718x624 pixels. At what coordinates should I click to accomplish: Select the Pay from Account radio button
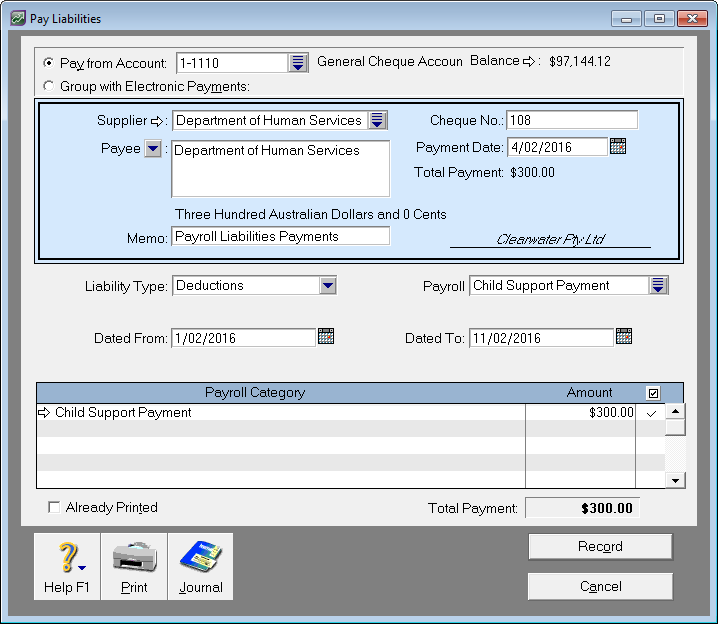pyautogui.click(x=49, y=63)
